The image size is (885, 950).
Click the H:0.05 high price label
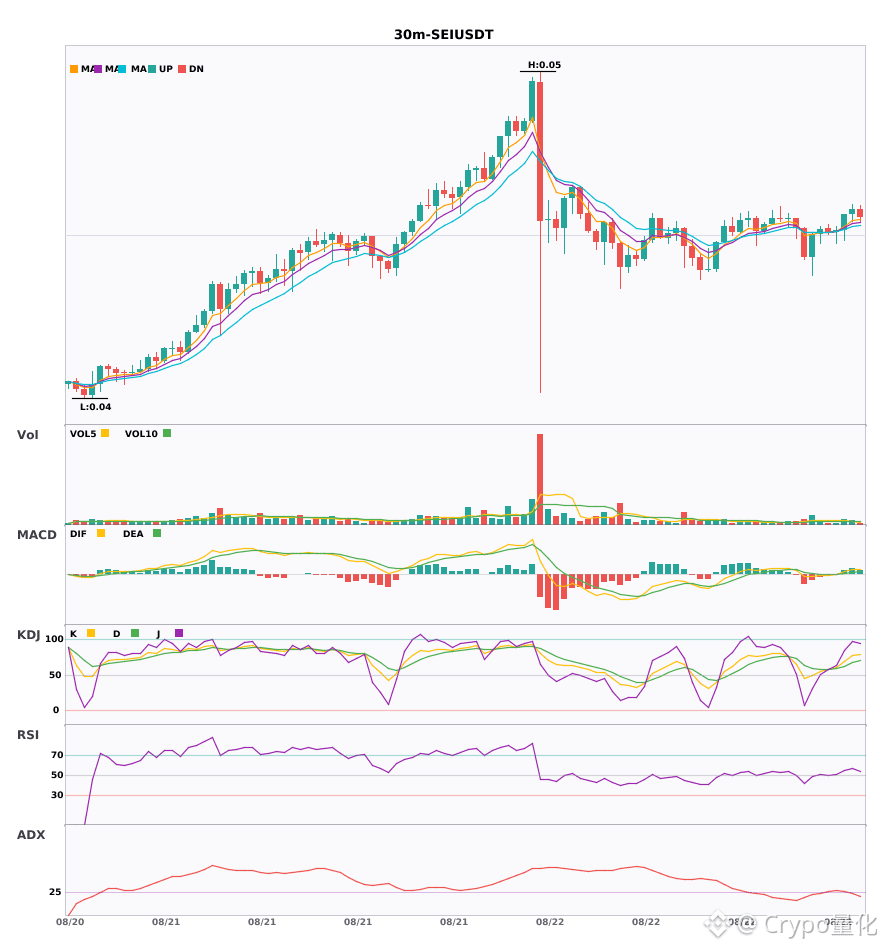(544, 65)
